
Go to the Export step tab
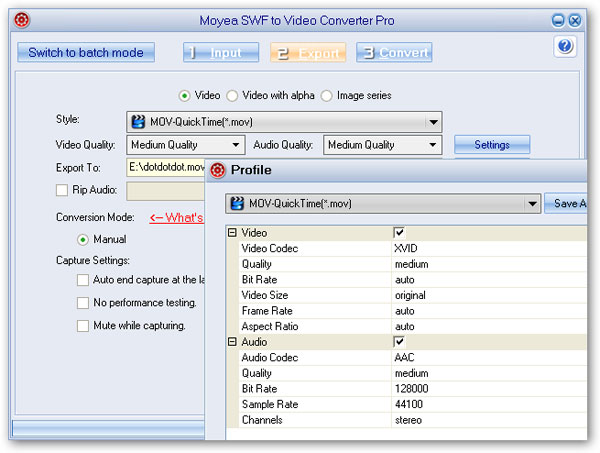tap(308, 52)
